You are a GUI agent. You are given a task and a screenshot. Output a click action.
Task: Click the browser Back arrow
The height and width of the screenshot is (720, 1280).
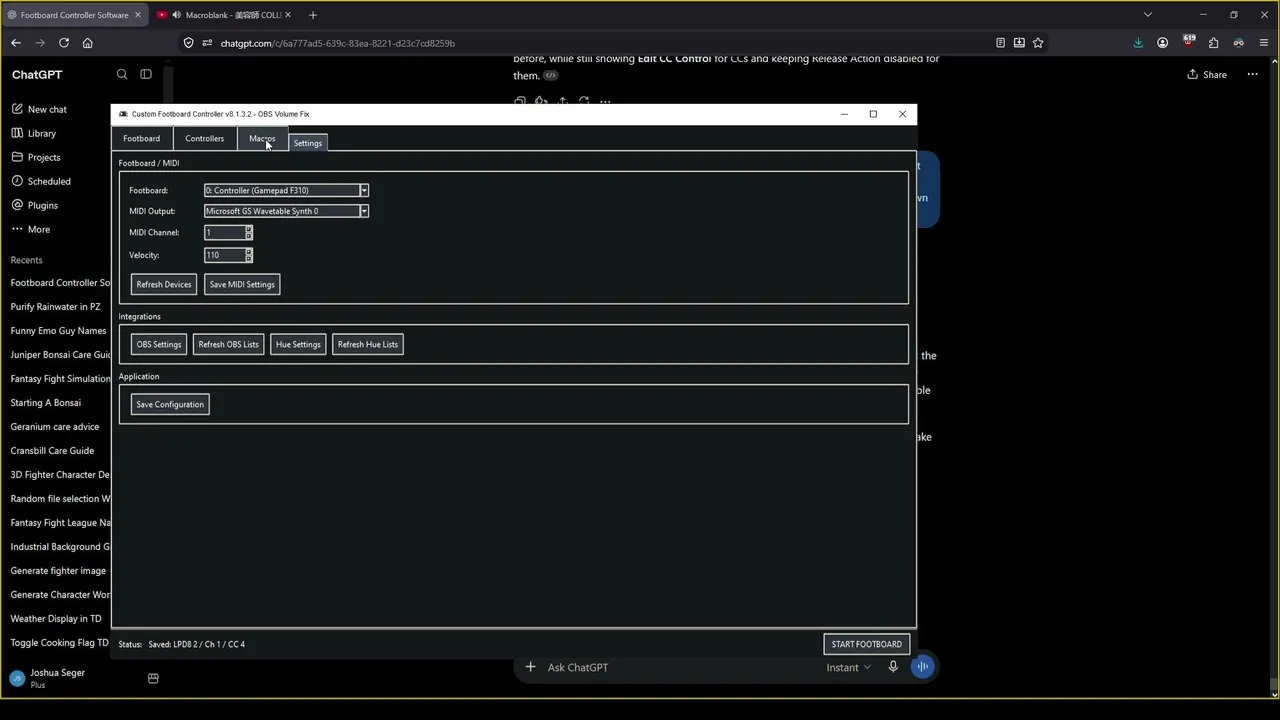pos(16,43)
